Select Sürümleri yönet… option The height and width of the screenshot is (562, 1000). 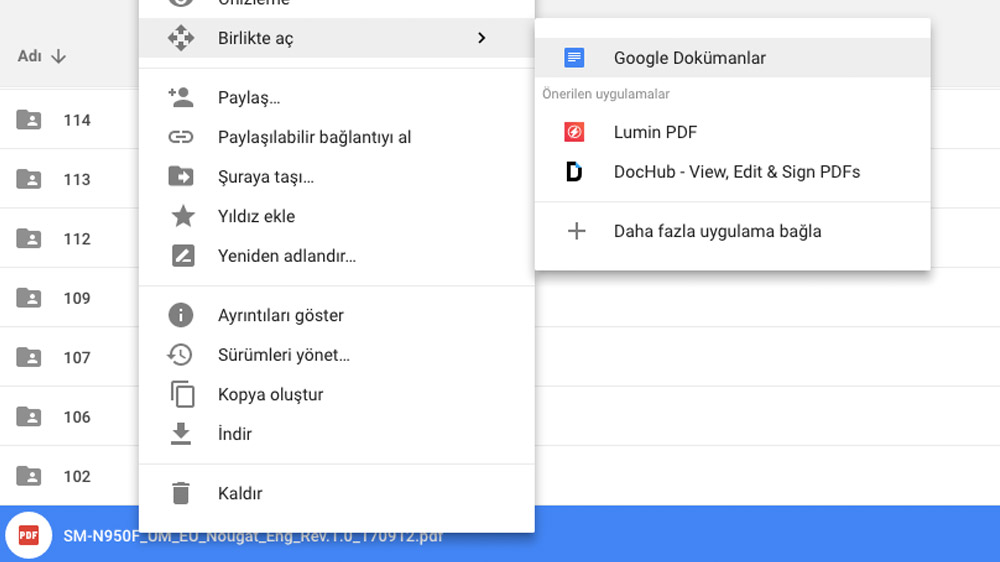click(336, 355)
